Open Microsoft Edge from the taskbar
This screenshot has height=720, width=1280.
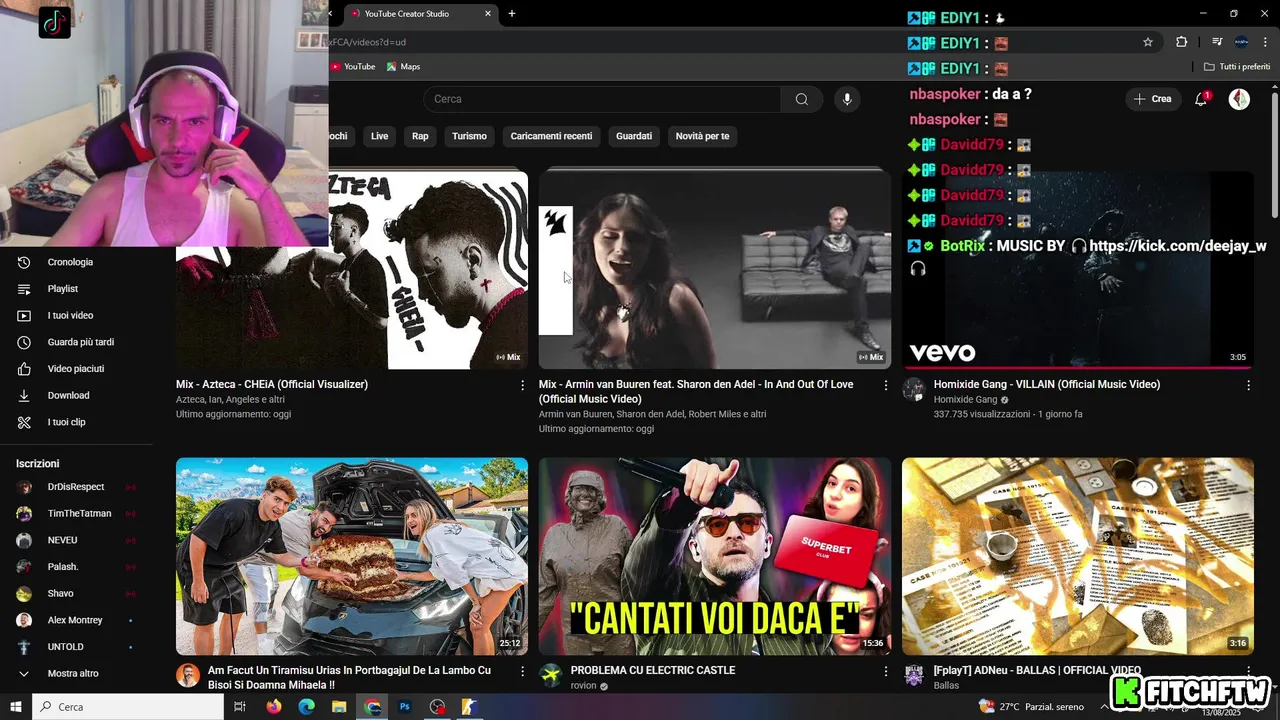(x=307, y=707)
